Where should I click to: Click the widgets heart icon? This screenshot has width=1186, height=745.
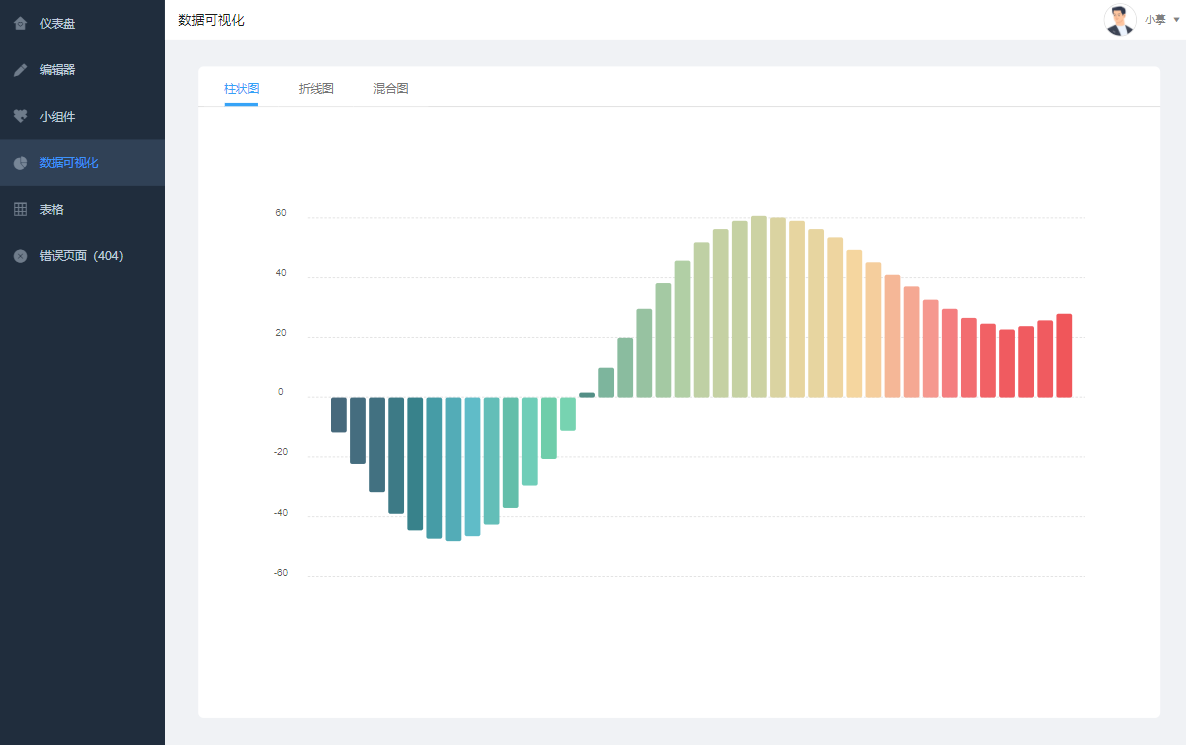(20, 116)
